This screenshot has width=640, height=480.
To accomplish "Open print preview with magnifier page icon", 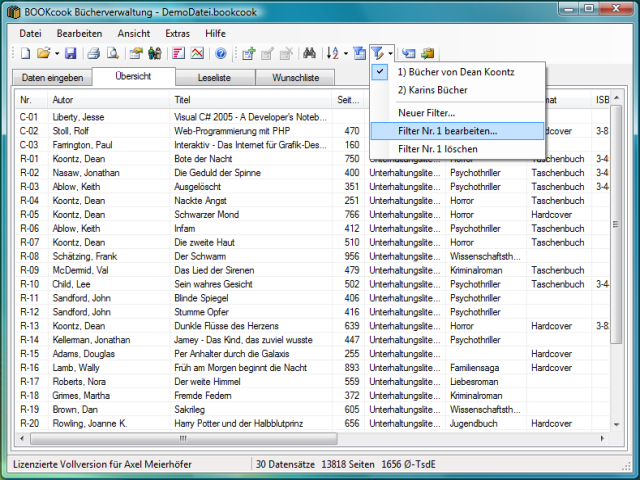I will pyautogui.click(x=110, y=53).
